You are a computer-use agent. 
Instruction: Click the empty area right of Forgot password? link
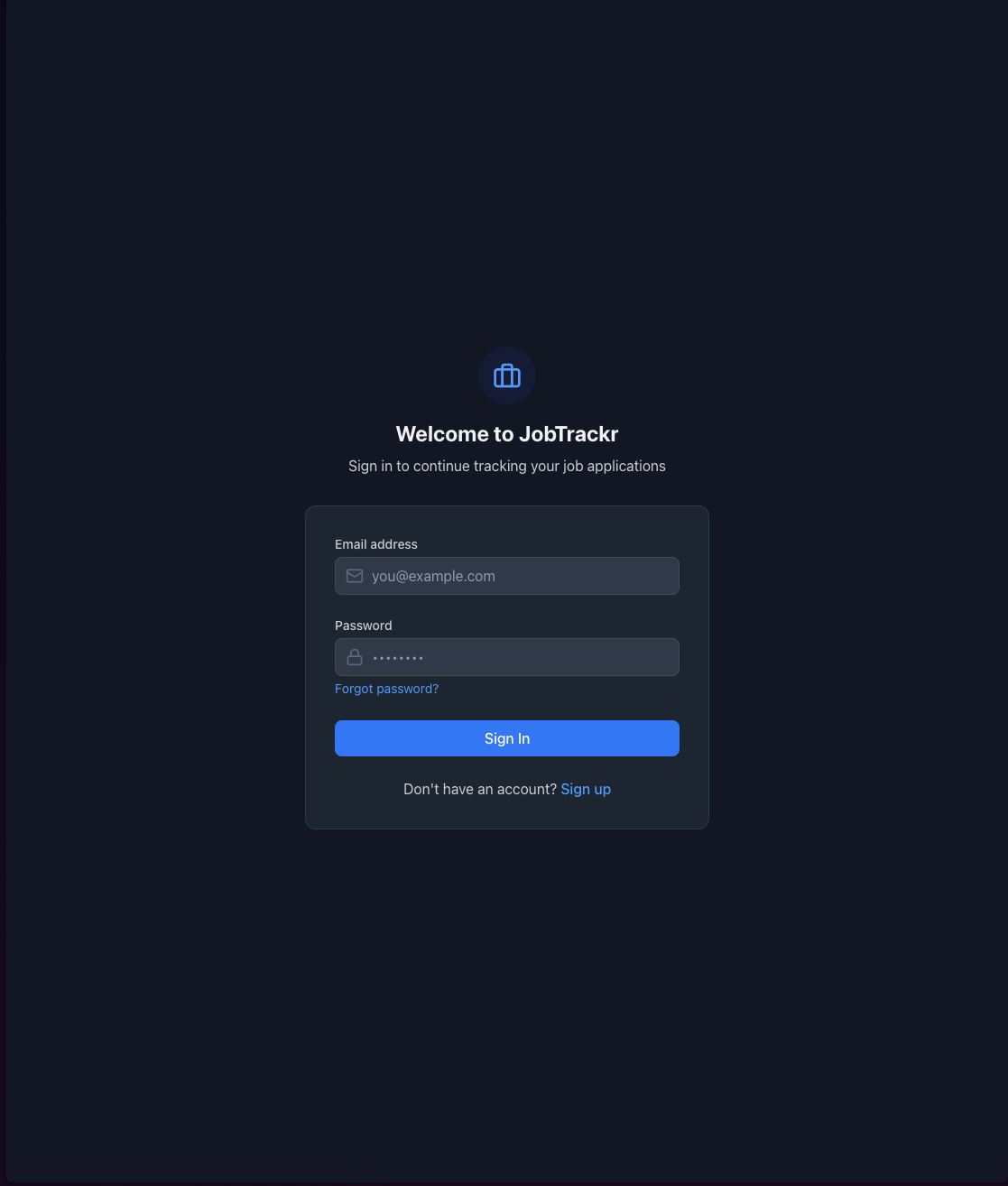[x=559, y=689]
